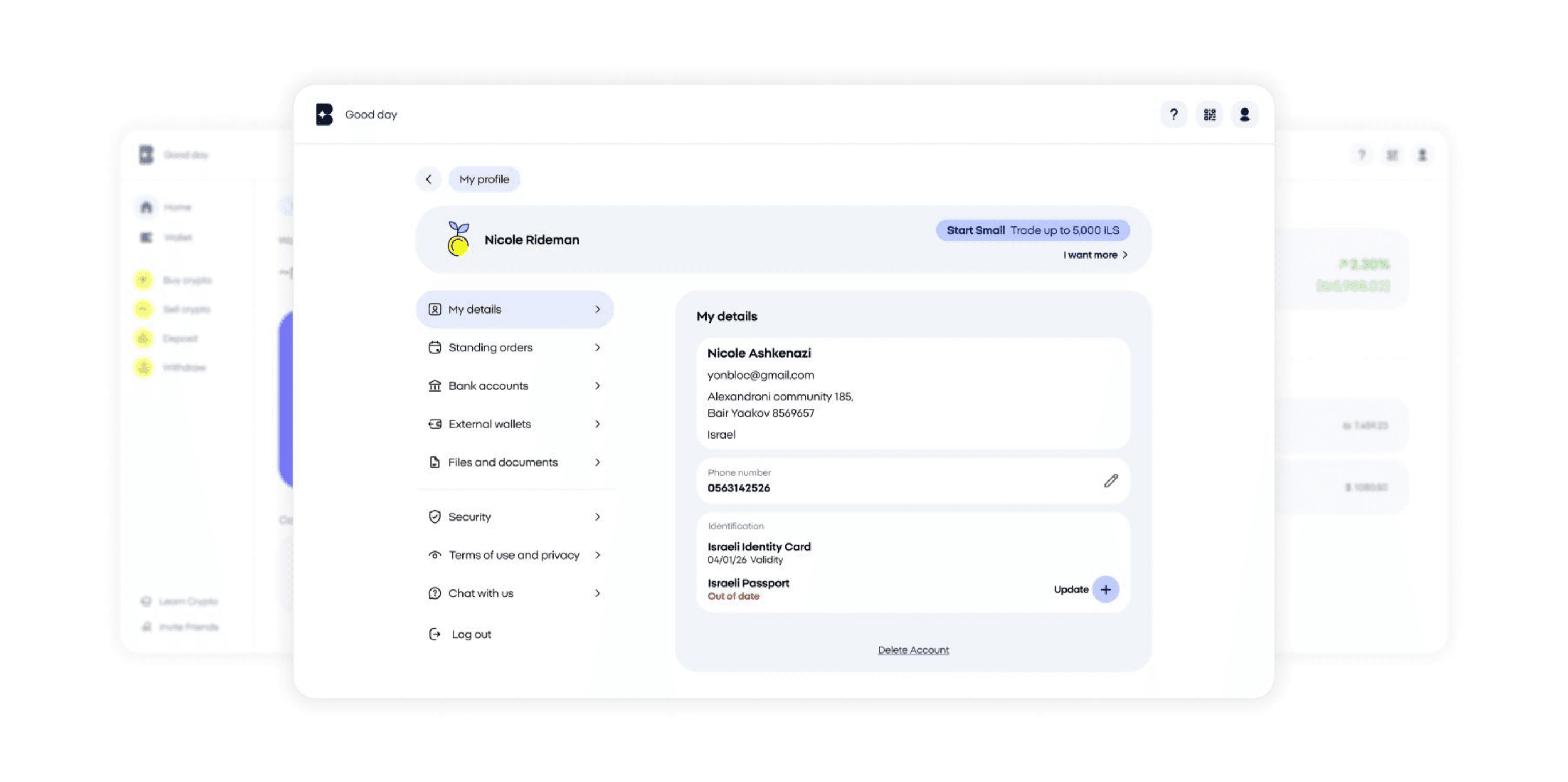Click the Standing orders calendar icon
Image resolution: width=1568 pixels, height=782 pixels.
point(434,348)
